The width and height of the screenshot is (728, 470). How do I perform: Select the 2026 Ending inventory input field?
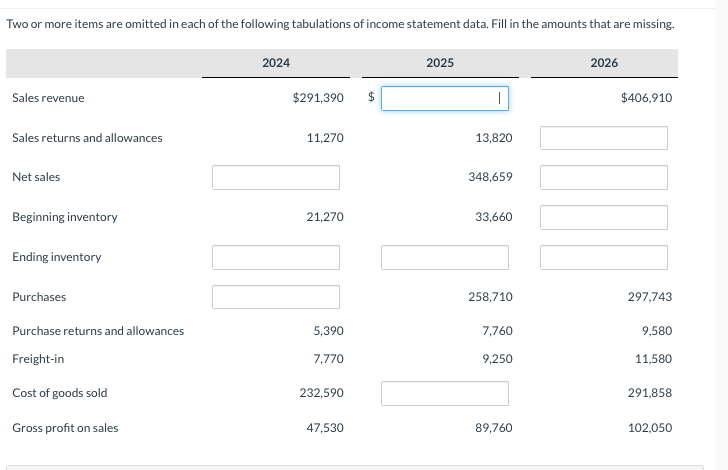[604, 257]
